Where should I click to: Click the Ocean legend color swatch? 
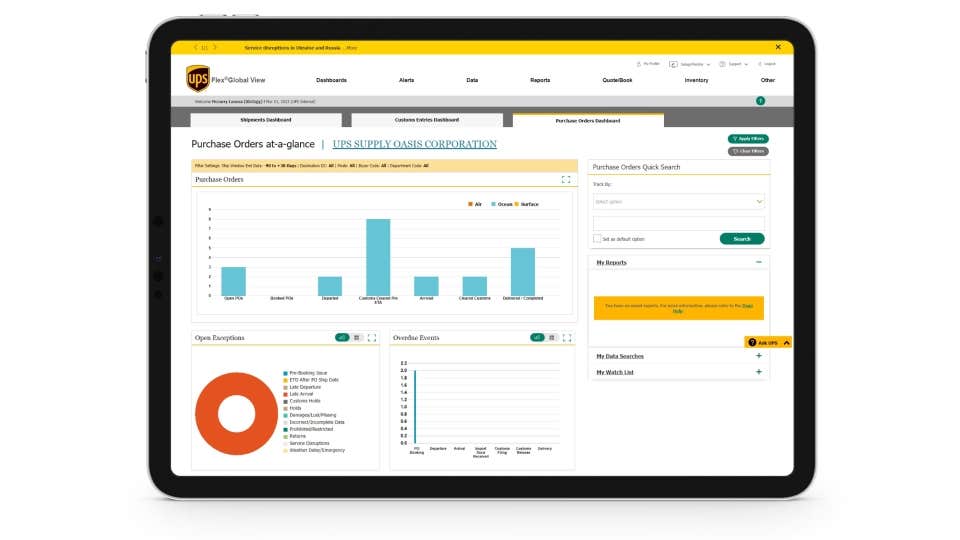(493, 204)
